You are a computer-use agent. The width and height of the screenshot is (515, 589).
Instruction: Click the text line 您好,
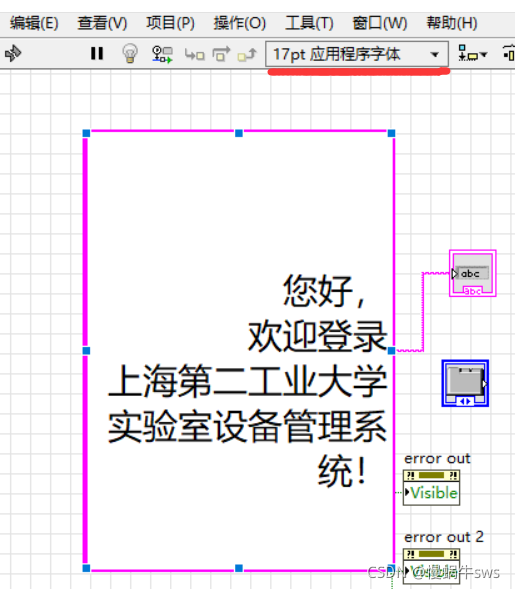coord(323,291)
